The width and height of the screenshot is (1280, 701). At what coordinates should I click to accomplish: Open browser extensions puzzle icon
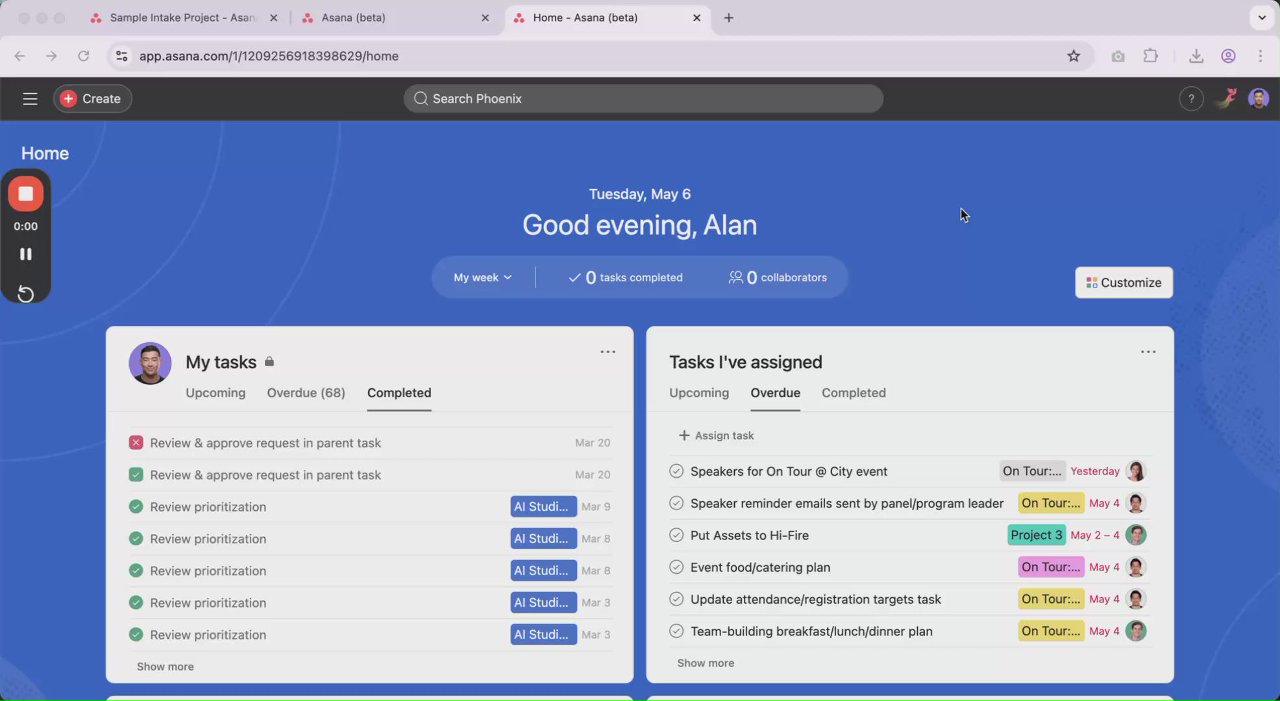point(1151,56)
